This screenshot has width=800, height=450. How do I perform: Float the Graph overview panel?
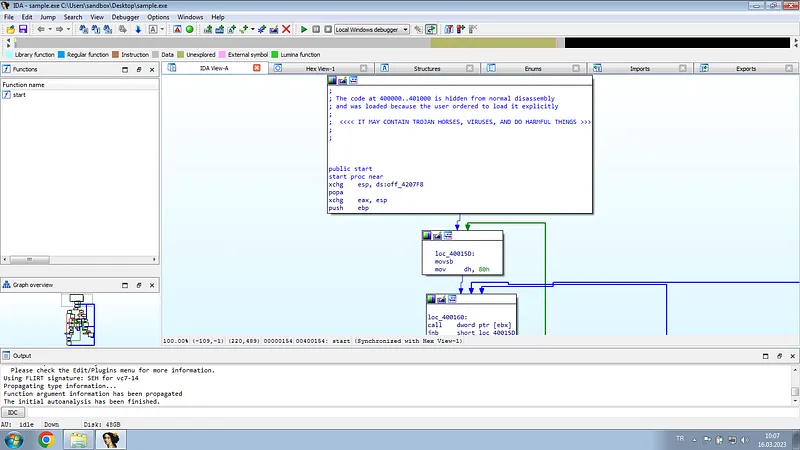139,285
